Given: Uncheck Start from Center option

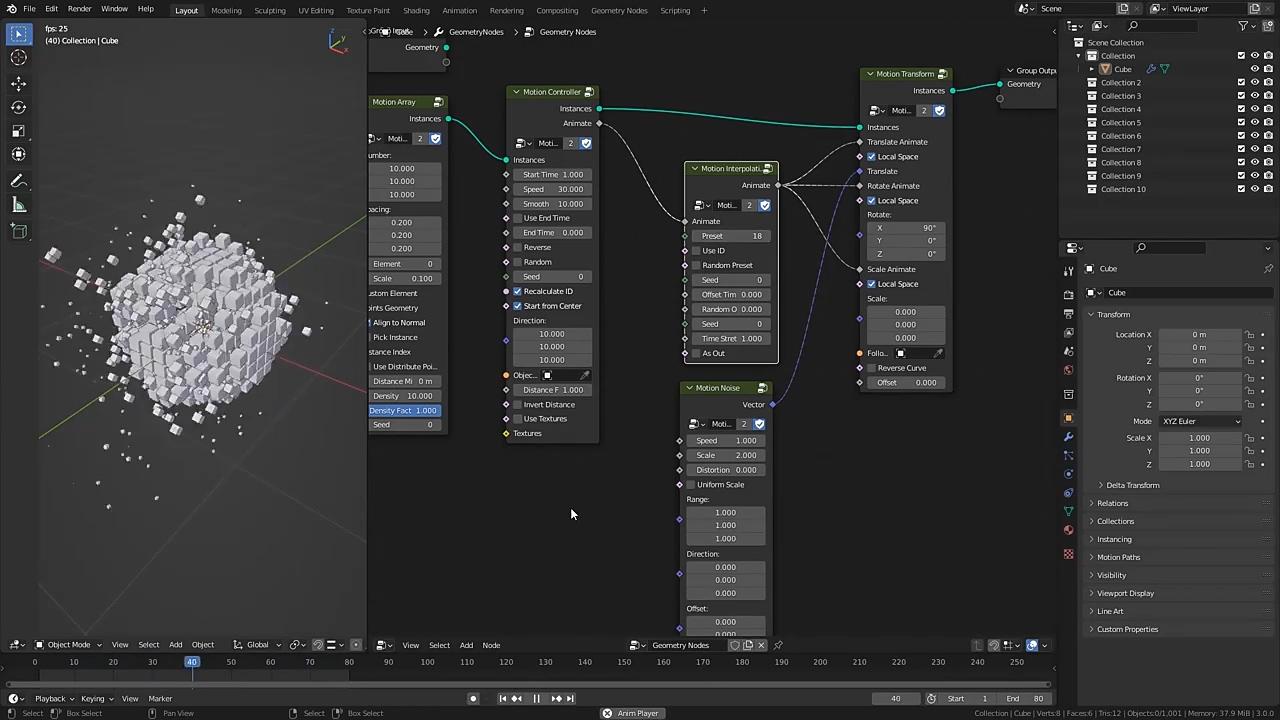Looking at the screenshot, I should point(518,306).
